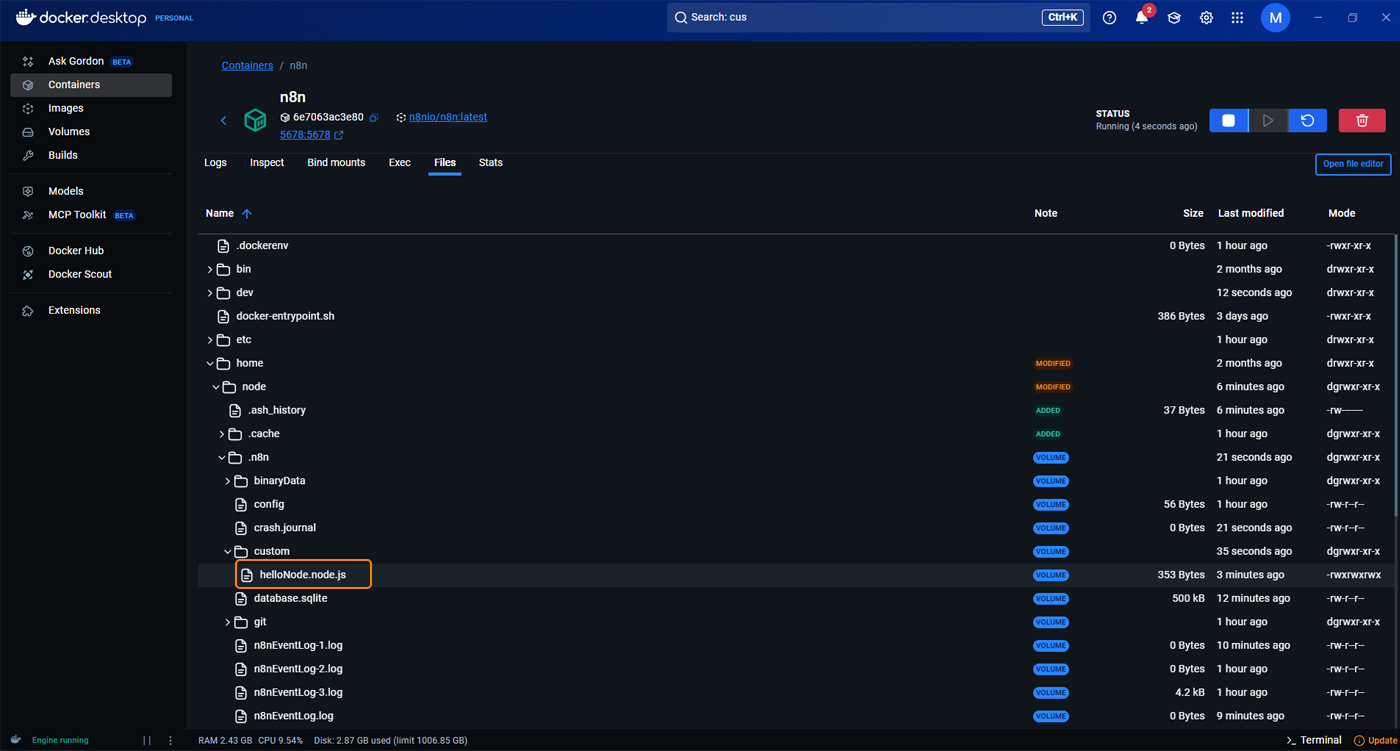Open the n8nio/n8n:latest image link
Viewport: 1400px width, 751px height.
[x=447, y=117]
